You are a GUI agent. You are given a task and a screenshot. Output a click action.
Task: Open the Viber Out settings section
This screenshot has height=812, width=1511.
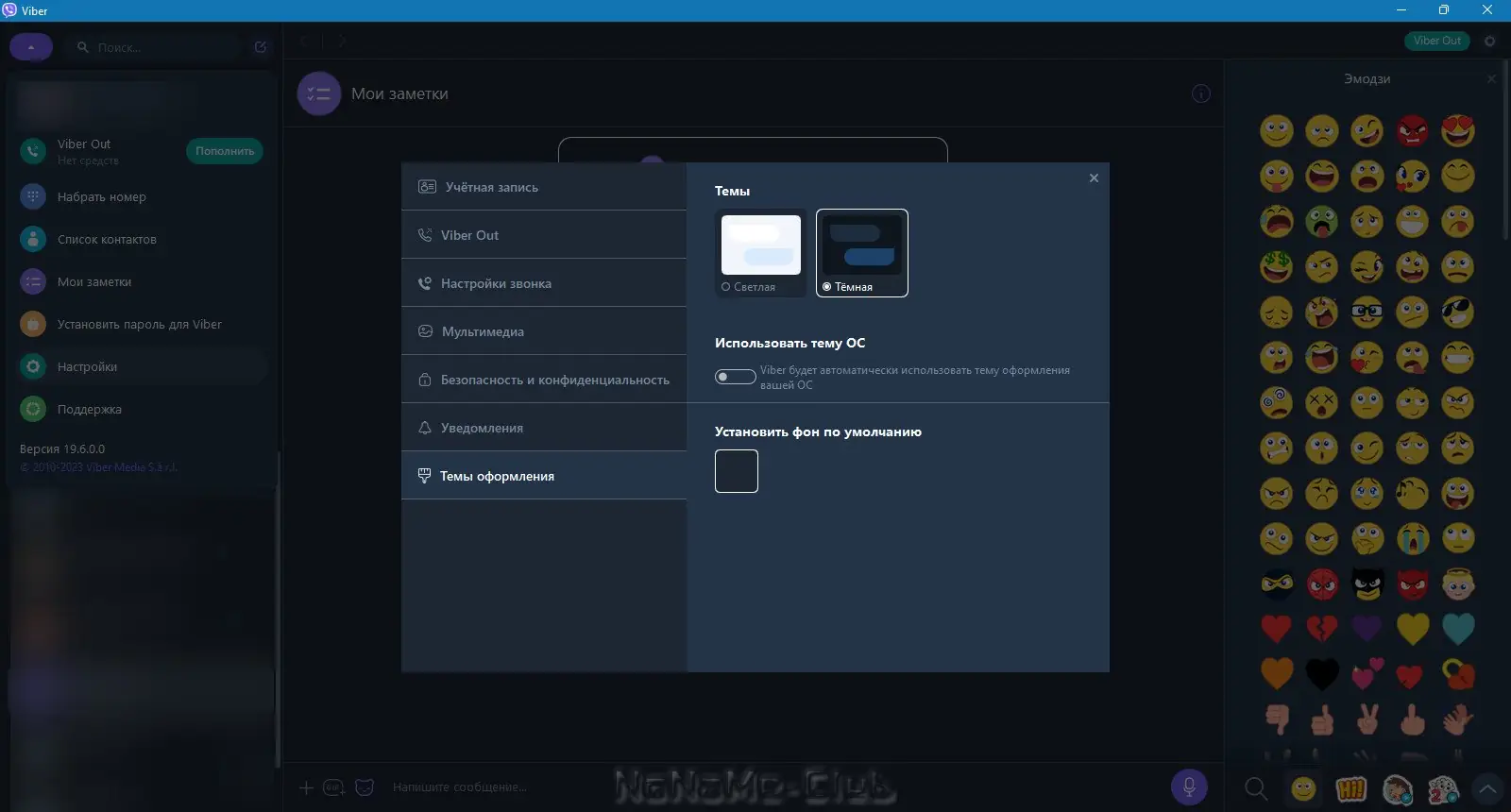544,235
